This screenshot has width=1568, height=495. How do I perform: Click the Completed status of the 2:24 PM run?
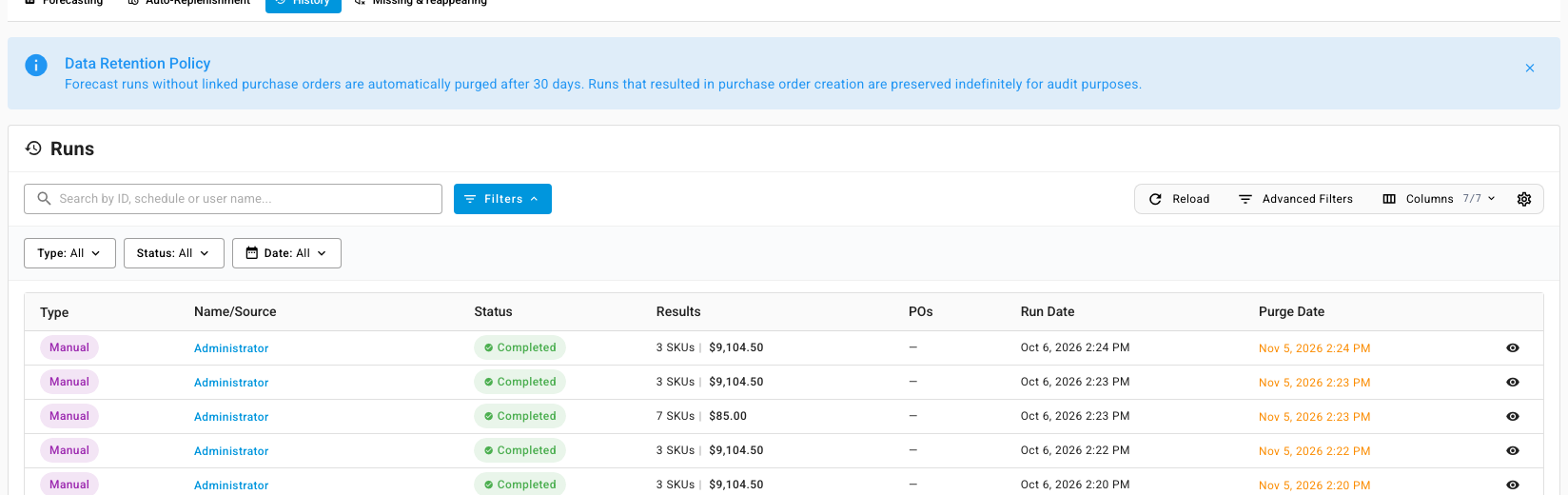[519, 347]
